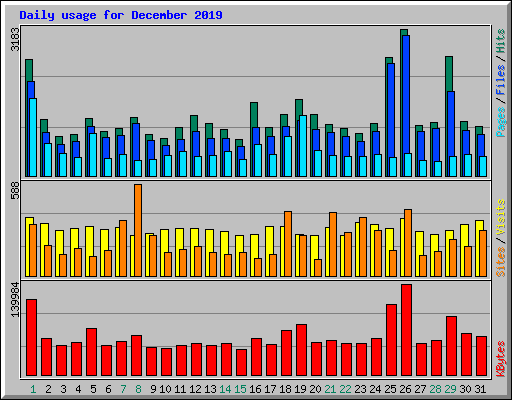Click the 'Files' legend label
Screen dimensions: 512x400
[x=501, y=80]
